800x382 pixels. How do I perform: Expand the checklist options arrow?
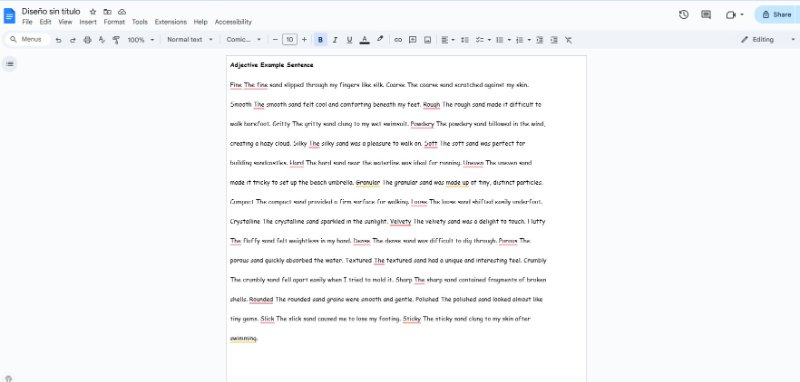tap(489, 39)
